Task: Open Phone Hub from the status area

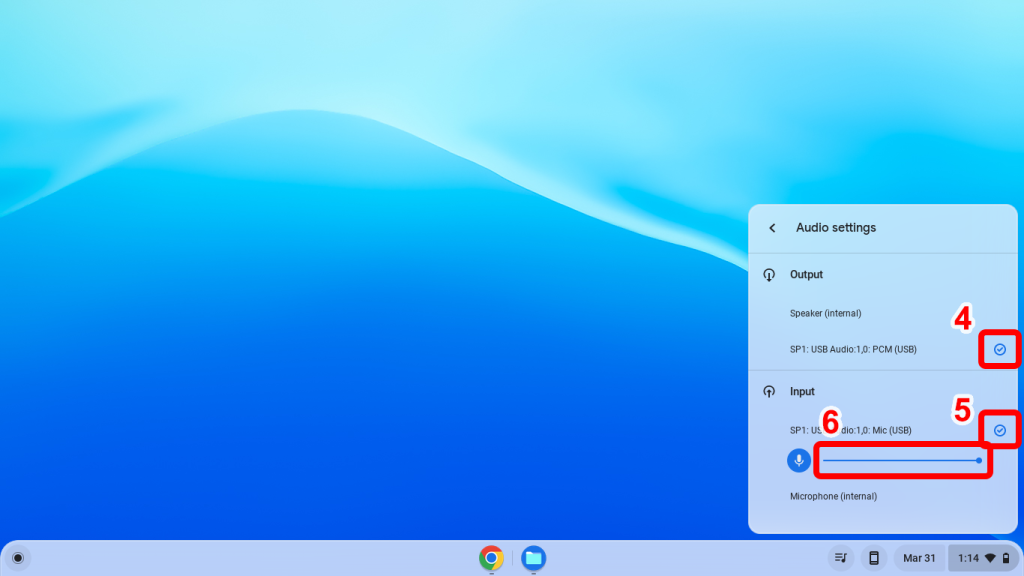Action: click(874, 558)
